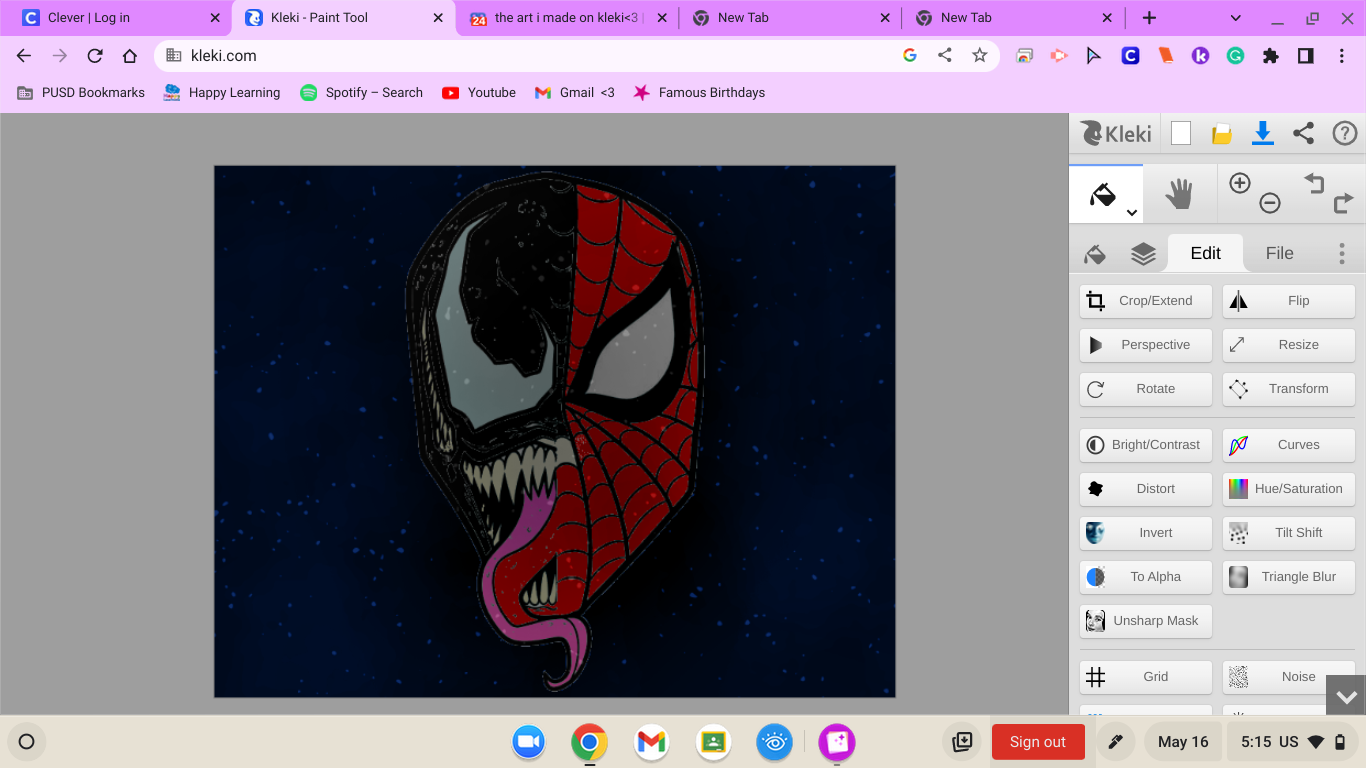The image size is (1366, 768).
Task: Undo the last action
Action: 1314,183
